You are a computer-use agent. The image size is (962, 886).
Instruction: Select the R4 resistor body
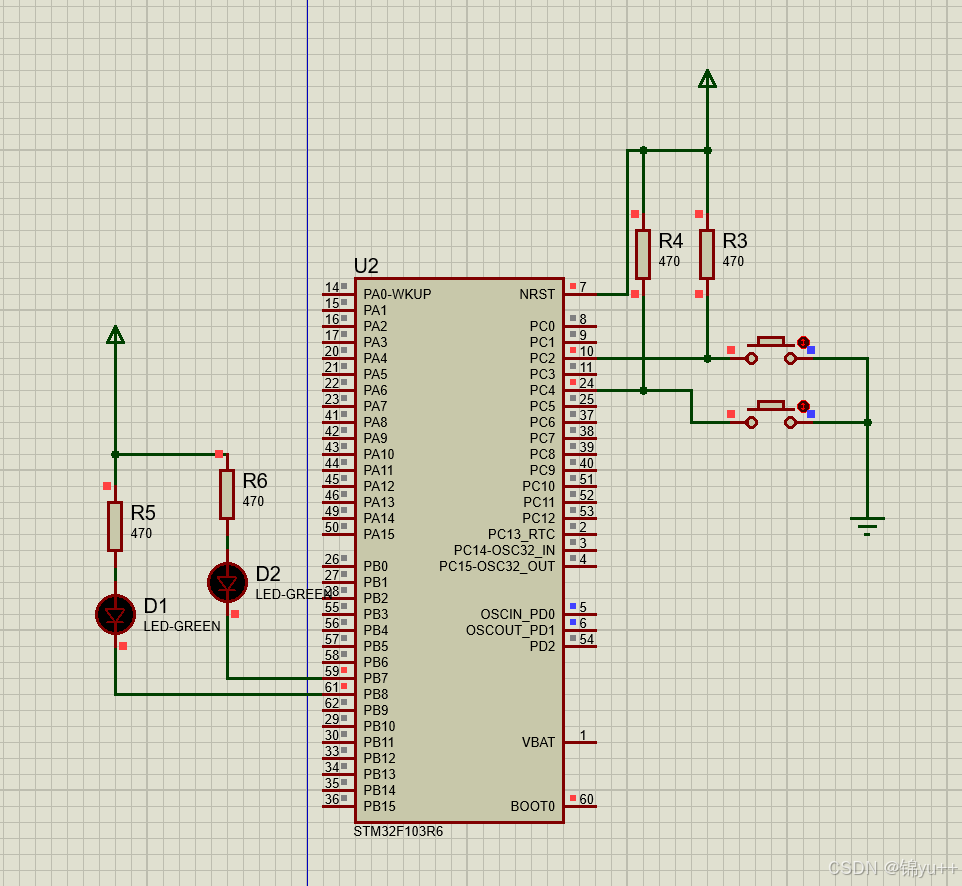643,255
